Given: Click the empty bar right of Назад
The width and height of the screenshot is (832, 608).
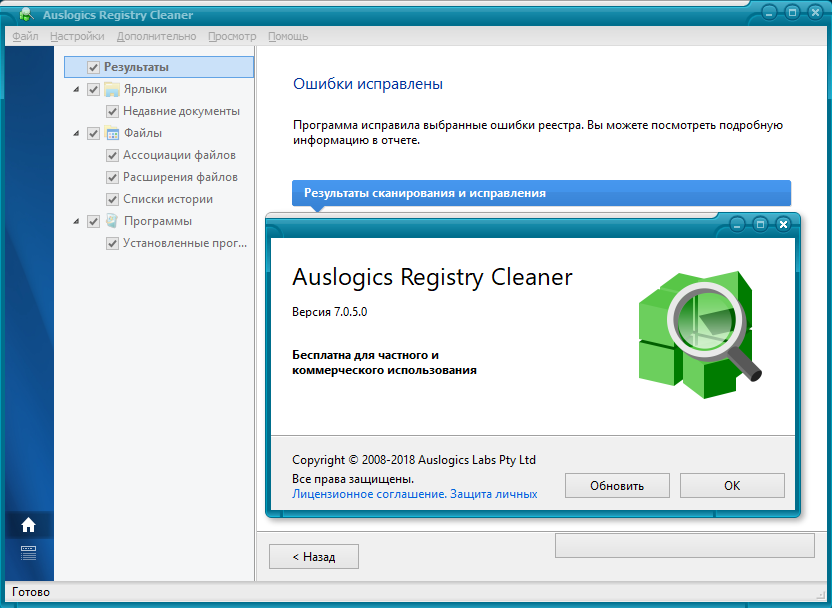Looking at the screenshot, I should pyautogui.click(x=684, y=545).
